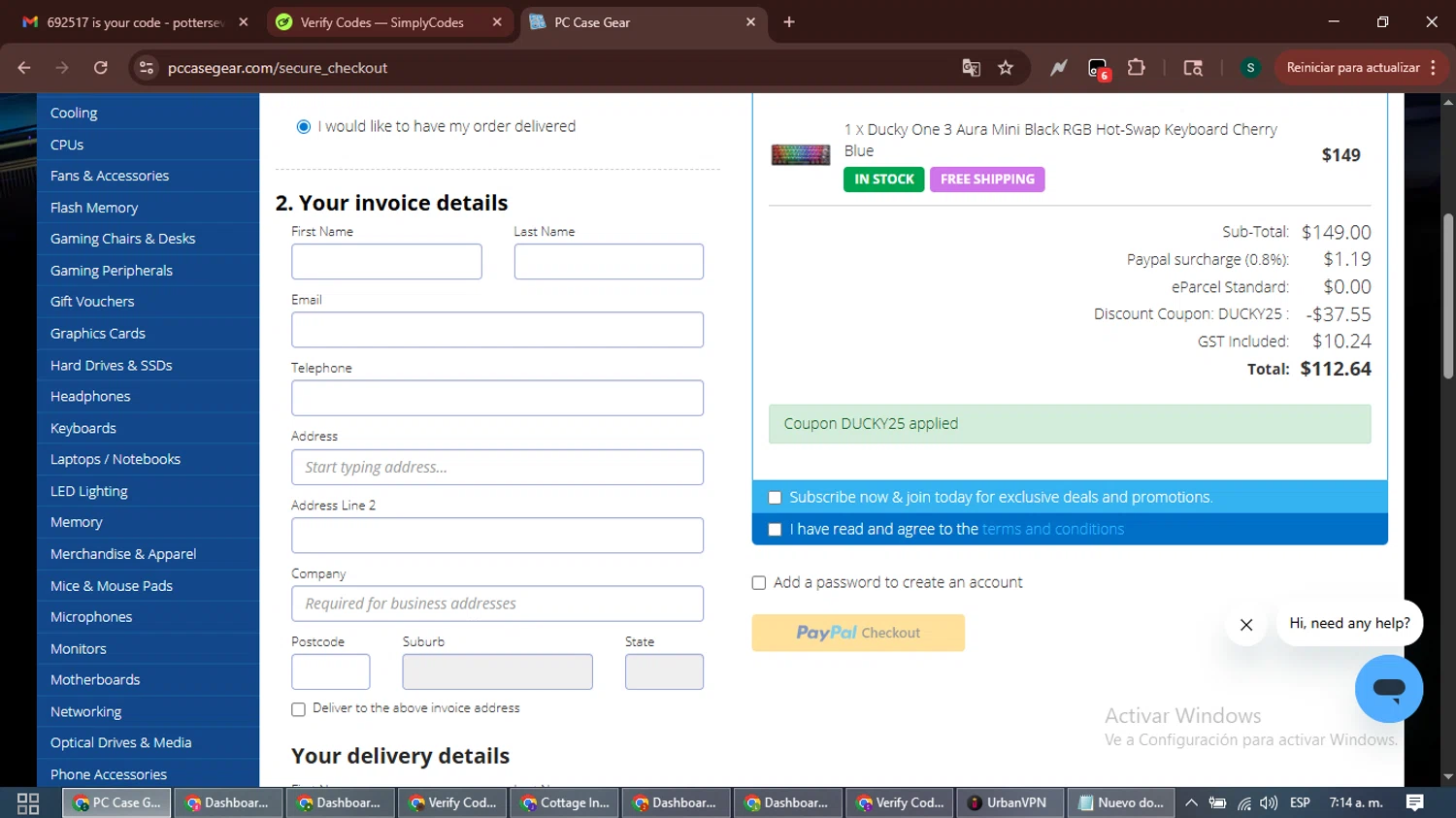The image size is (1456, 818).
Task: View site information icon in address bar
Action: (147, 68)
